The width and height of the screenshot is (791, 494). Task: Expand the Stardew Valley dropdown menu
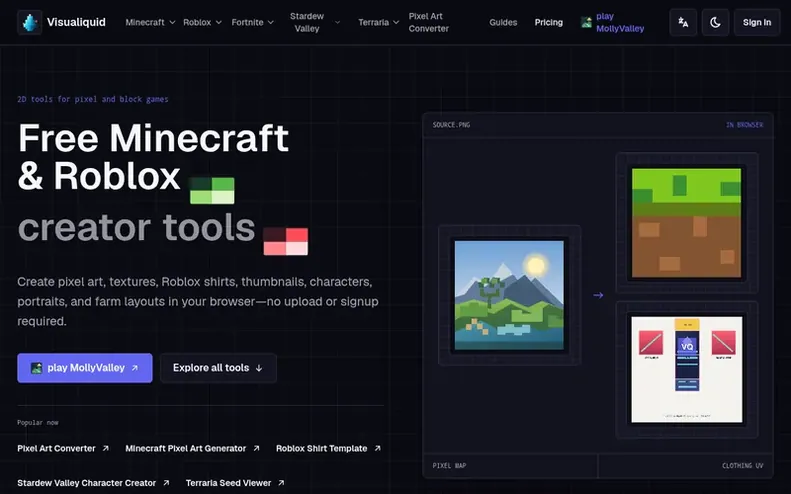(315, 22)
